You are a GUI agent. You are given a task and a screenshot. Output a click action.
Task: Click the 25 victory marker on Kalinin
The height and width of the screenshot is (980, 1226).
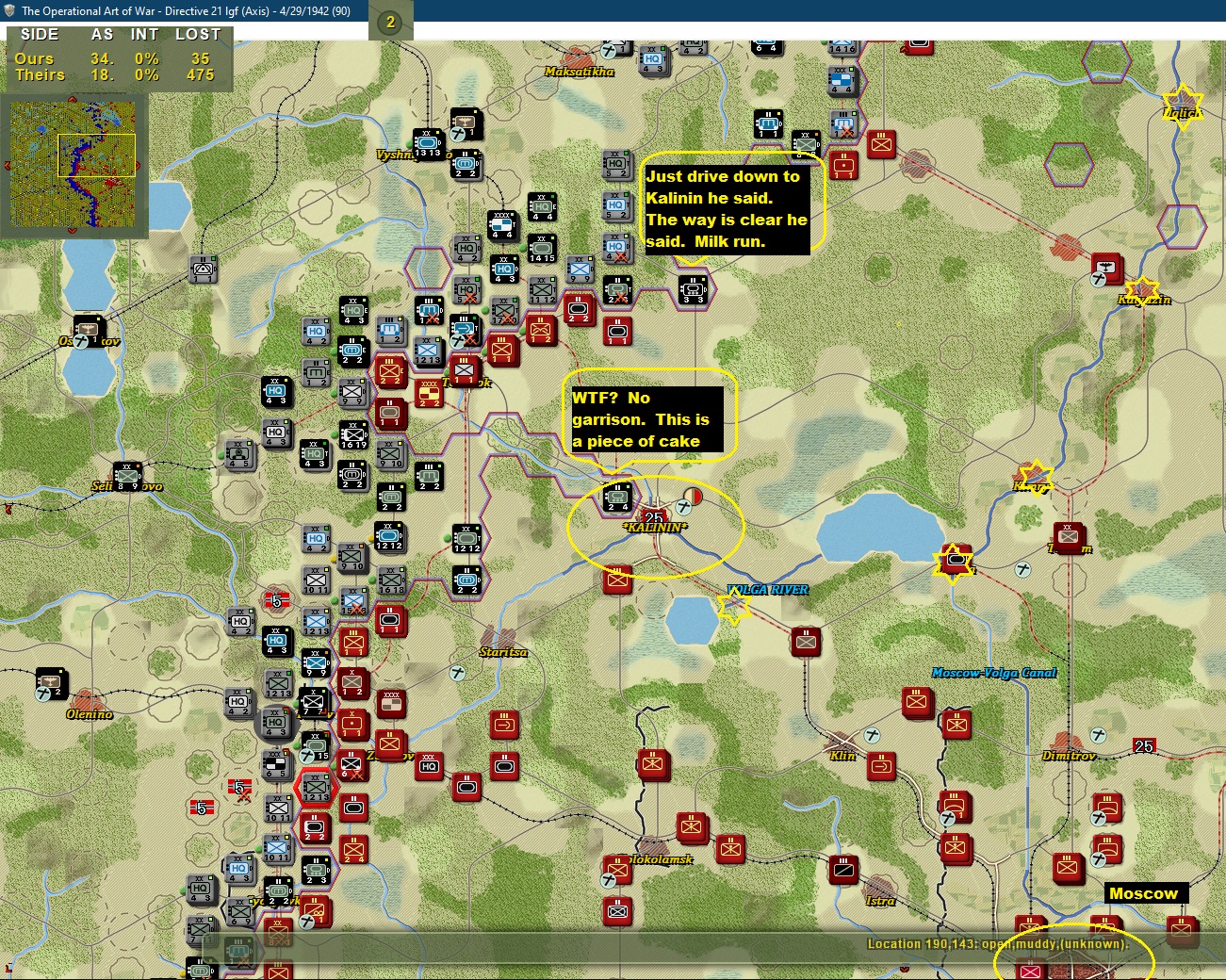coord(654,518)
